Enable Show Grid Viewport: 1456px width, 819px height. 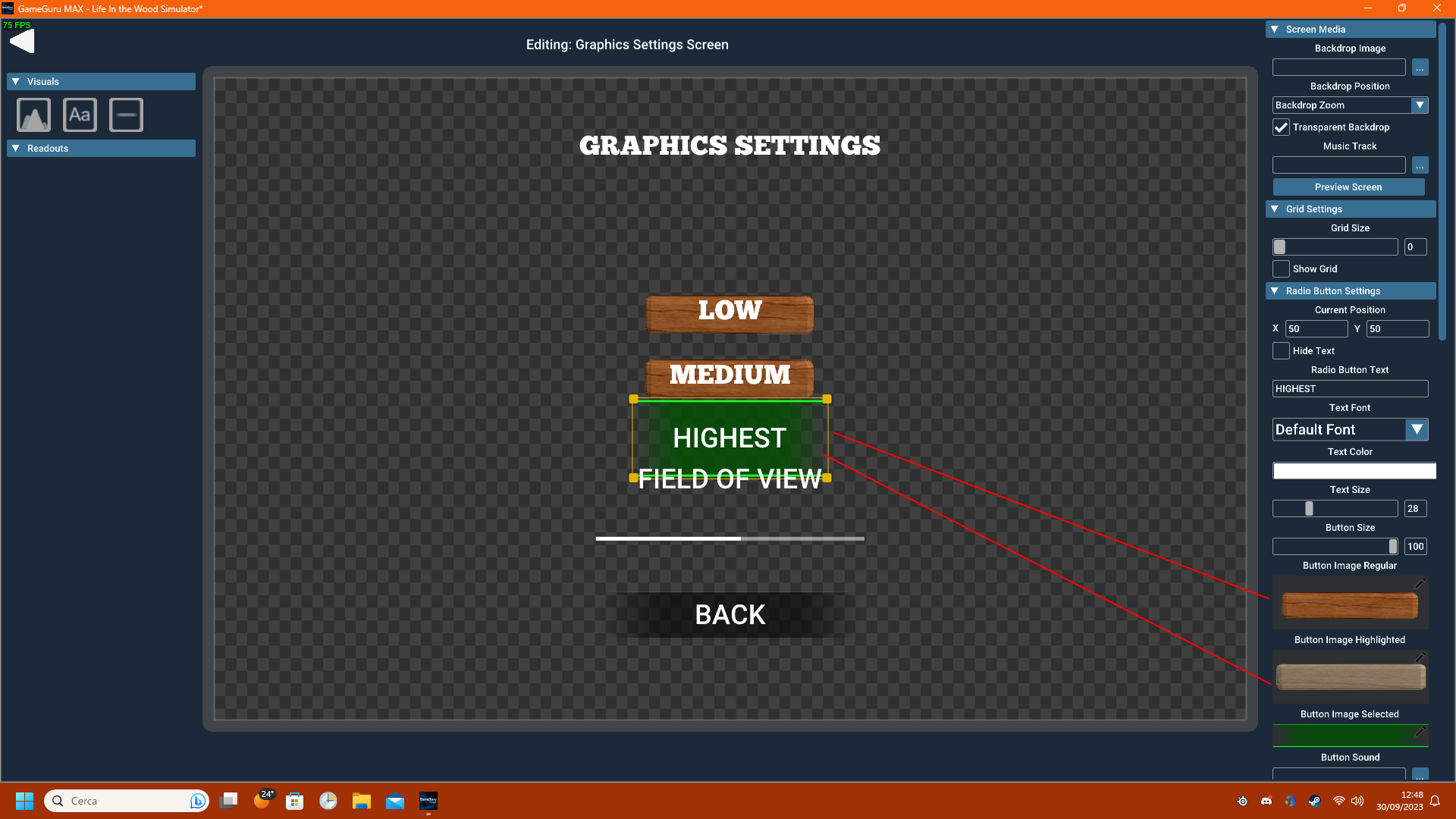[x=1281, y=268]
